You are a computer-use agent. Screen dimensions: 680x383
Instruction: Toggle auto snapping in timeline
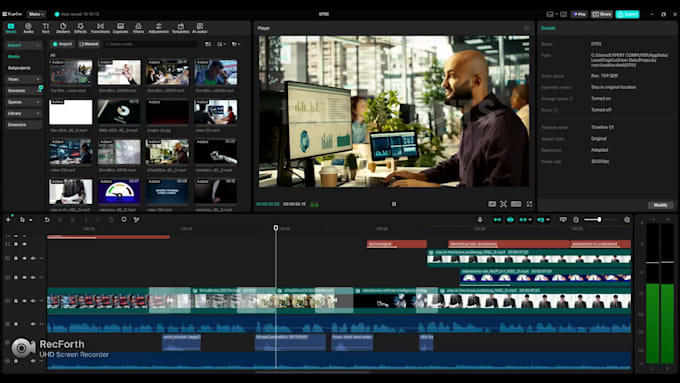point(510,220)
